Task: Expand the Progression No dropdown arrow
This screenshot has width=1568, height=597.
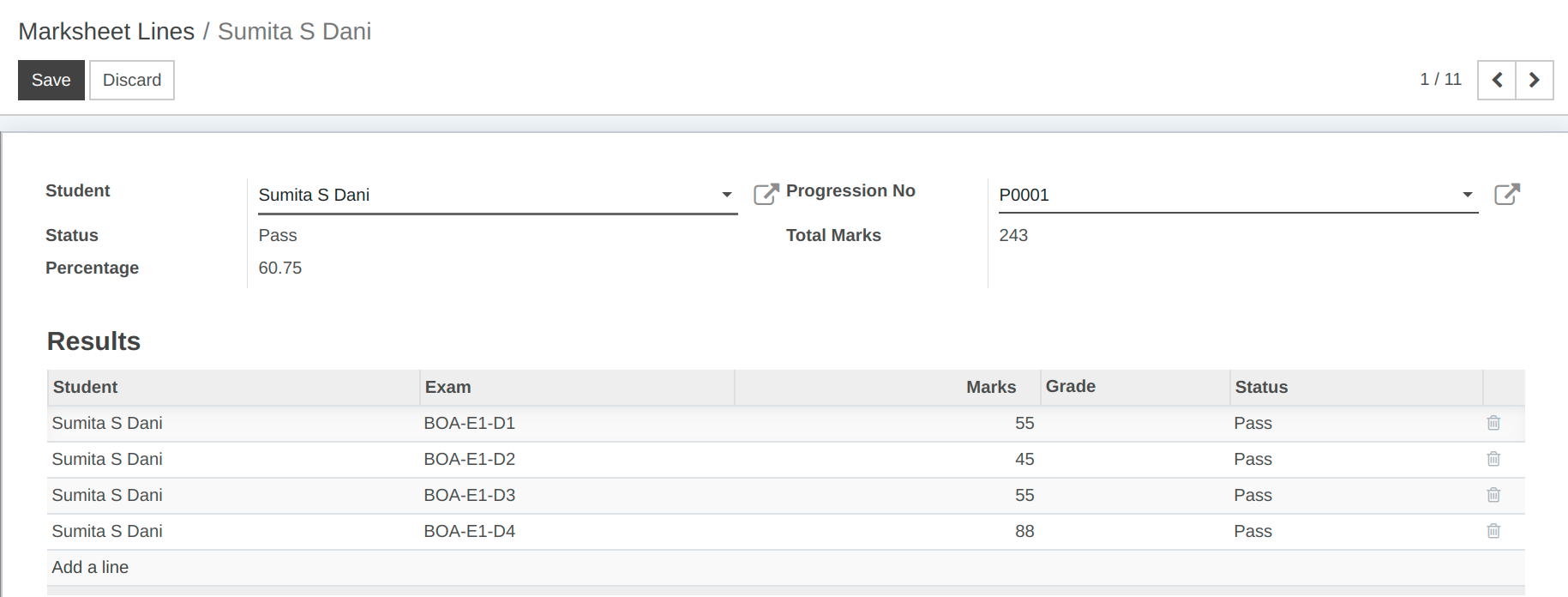Action: [1467, 195]
